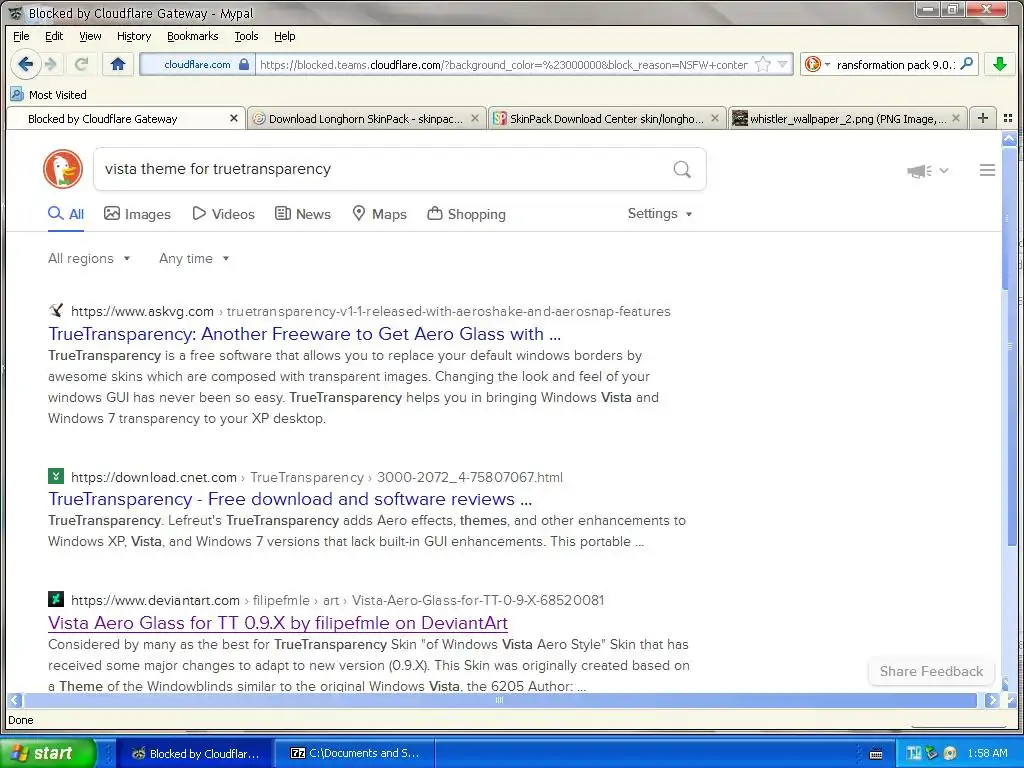Image resolution: width=1024 pixels, height=768 pixels.
Task: Expand the All regions filter
Action: 89,259
